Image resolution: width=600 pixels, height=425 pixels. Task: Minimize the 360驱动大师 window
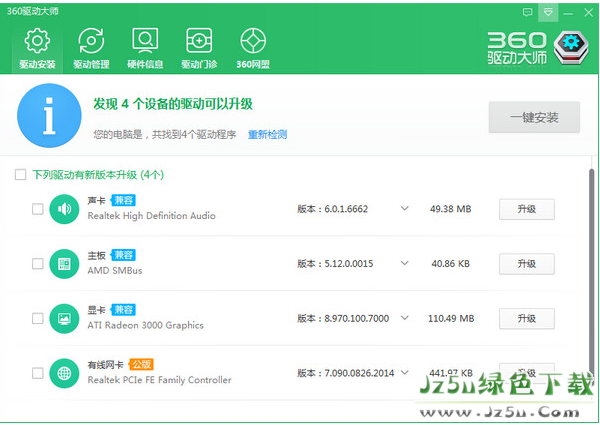coord(568,13)
